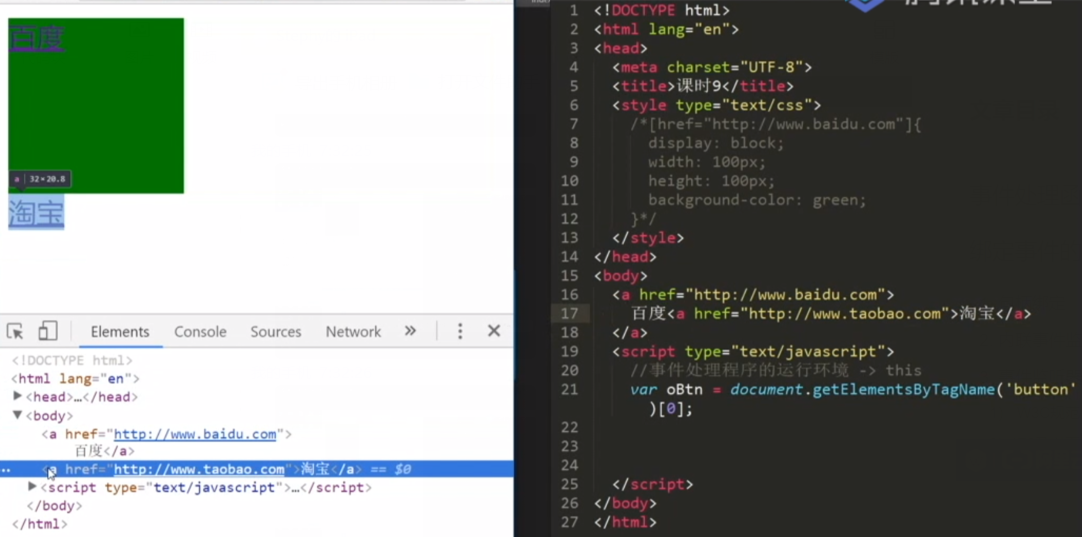Click the var oBtn code line

[x=853, y=389]
